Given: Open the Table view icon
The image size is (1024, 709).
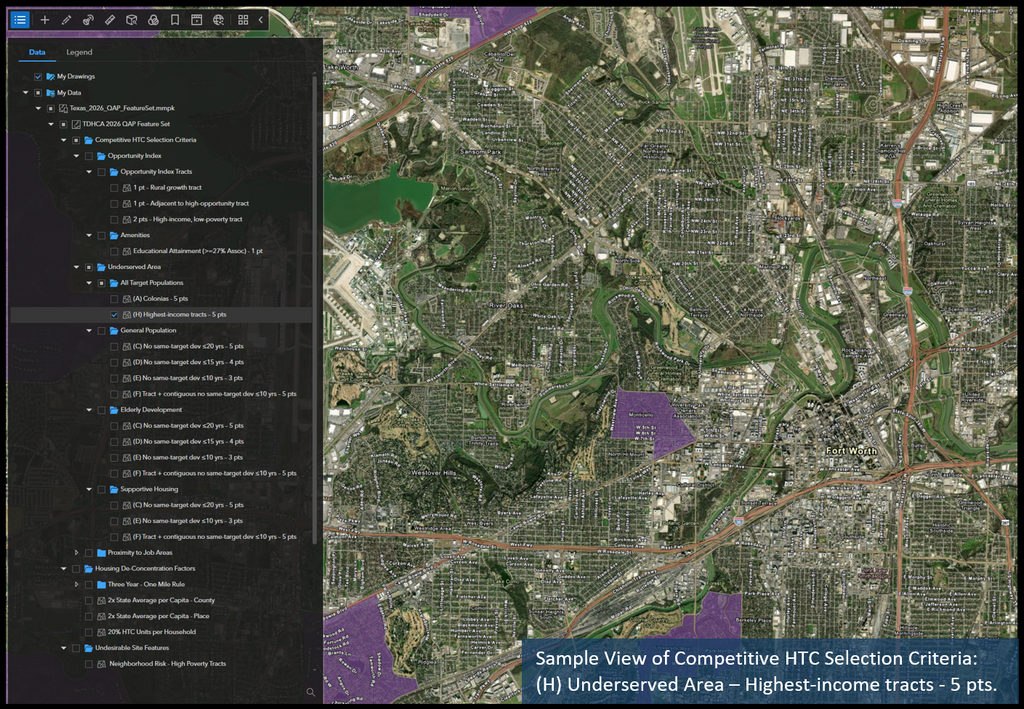Looking at the screenshot, I should 197,19.
